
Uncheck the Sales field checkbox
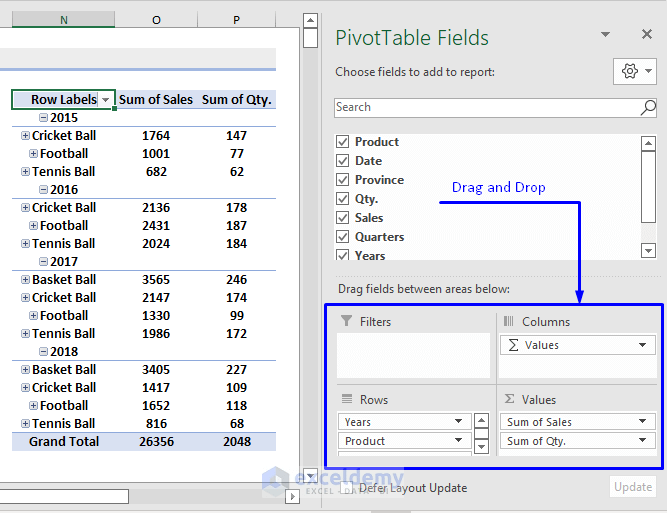(342, 218)
